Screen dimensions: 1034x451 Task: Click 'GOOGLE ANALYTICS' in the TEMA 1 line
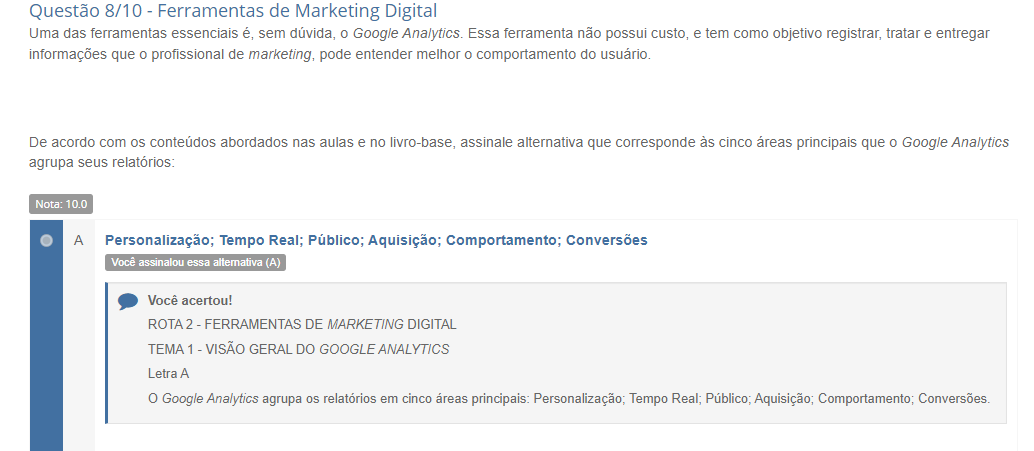(384, 349)
